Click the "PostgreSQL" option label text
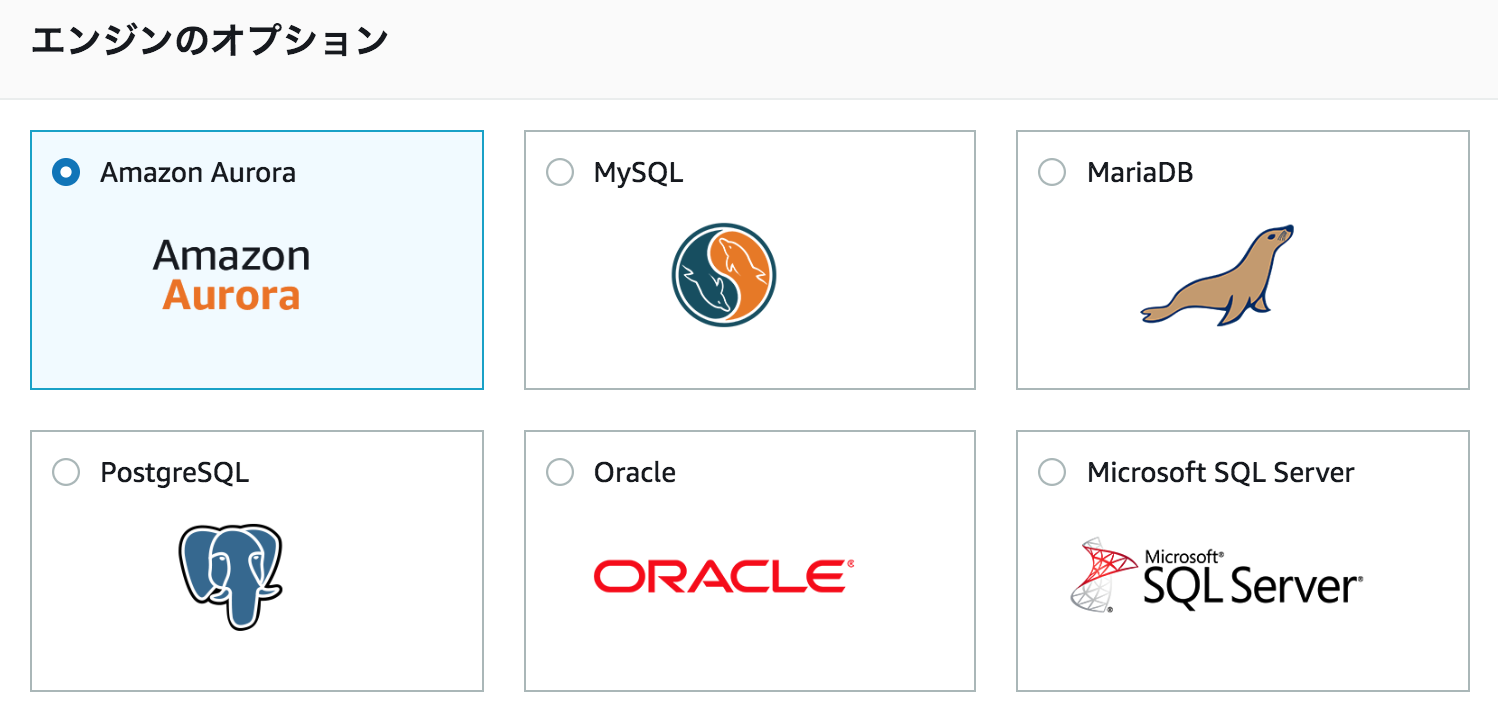 (174, 473)
